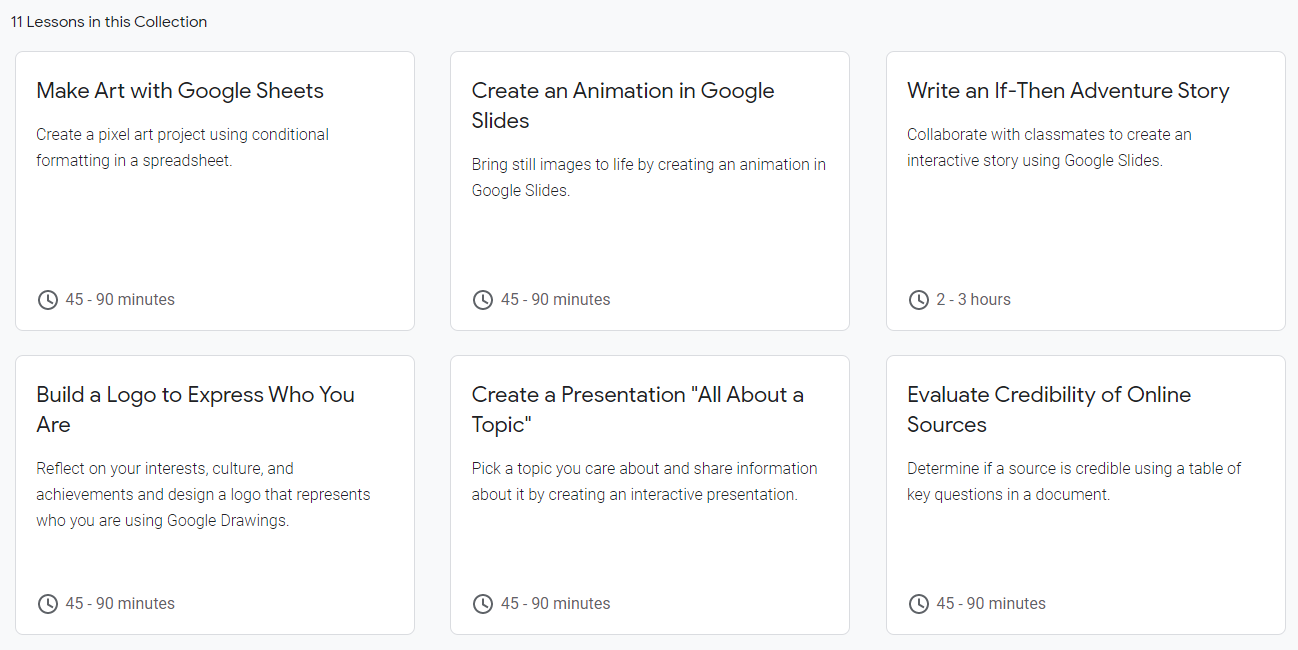Click "Pick a topic you care about" description
Viewport: 1298px width, 650px height.
pos(644,481)
